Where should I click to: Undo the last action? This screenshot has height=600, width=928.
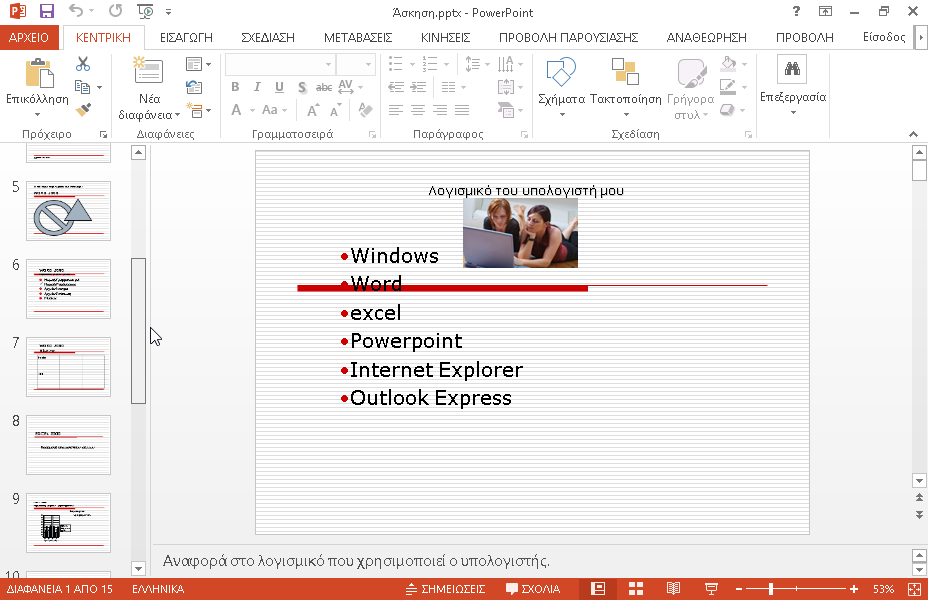(x=76, y=11)
